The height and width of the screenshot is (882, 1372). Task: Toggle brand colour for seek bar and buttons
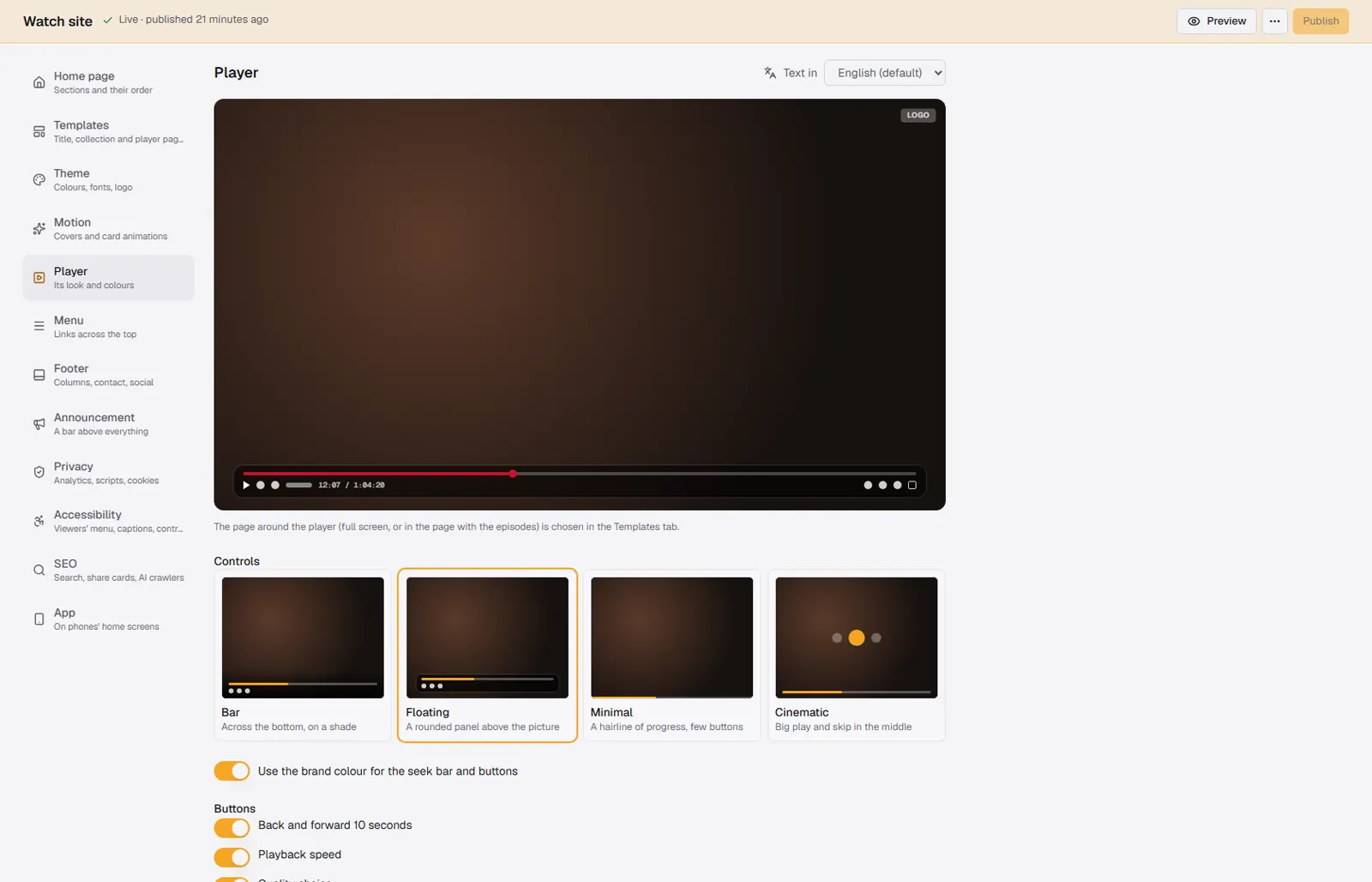coord(232,771)
